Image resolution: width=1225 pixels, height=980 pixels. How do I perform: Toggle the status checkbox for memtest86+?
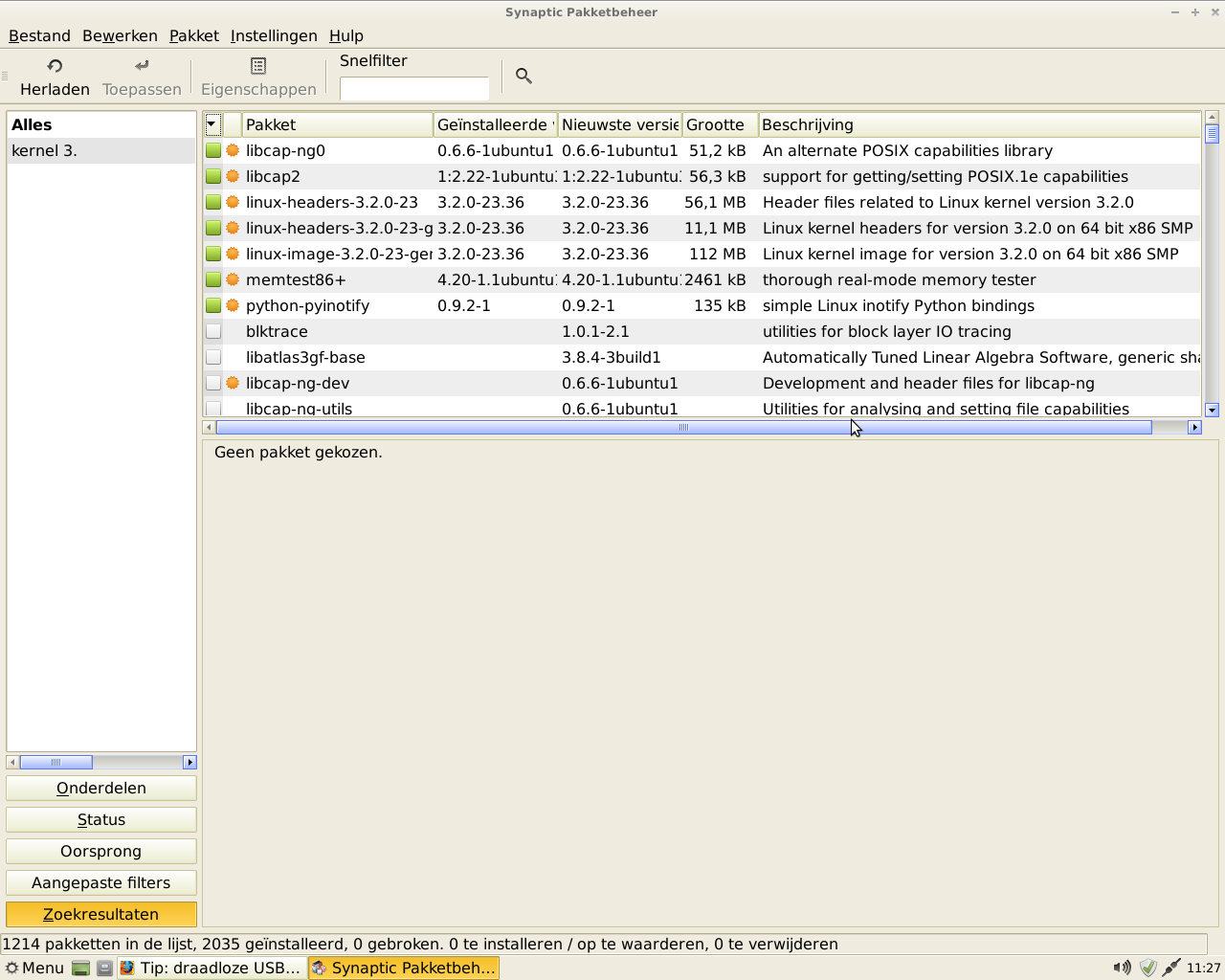(x=213, y=279)
